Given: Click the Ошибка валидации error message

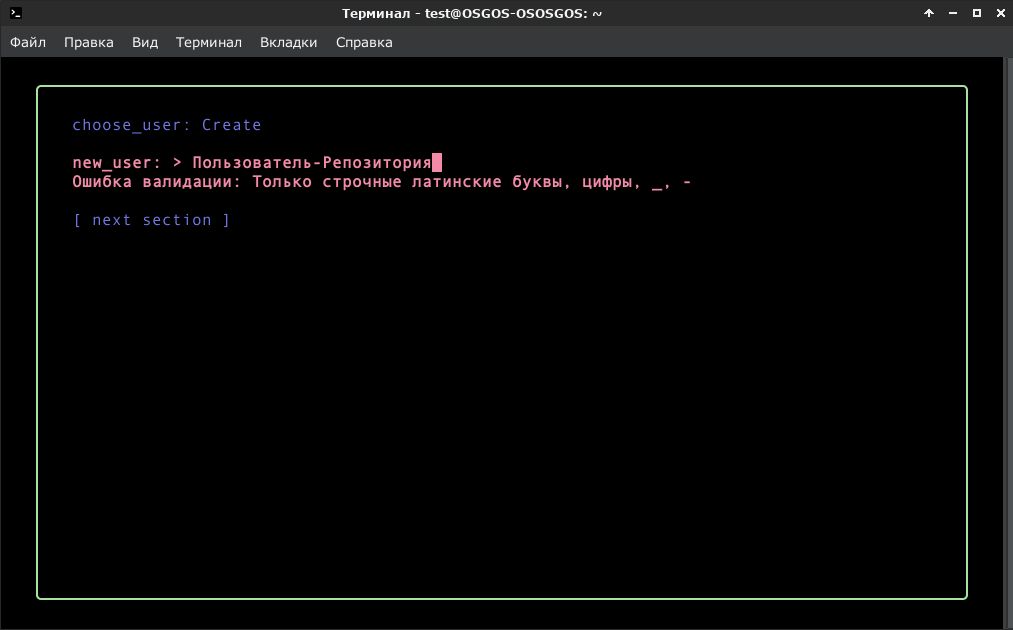Looking at the screenshot, I should point(382,182).
